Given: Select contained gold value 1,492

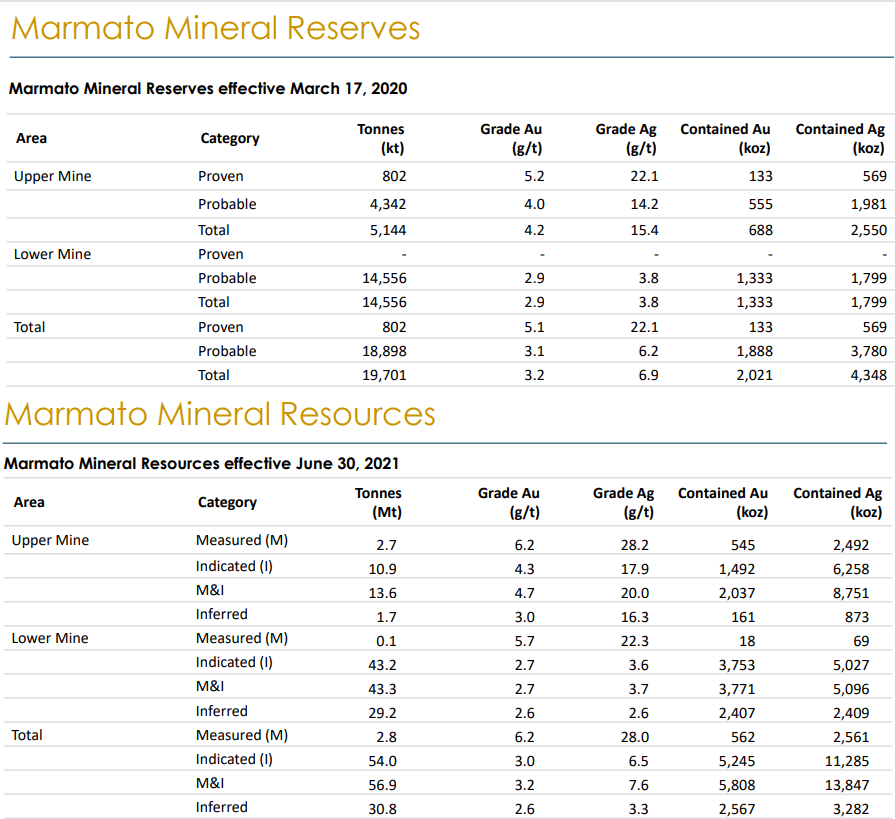Looking at the screenshot, I should [737, 570].
